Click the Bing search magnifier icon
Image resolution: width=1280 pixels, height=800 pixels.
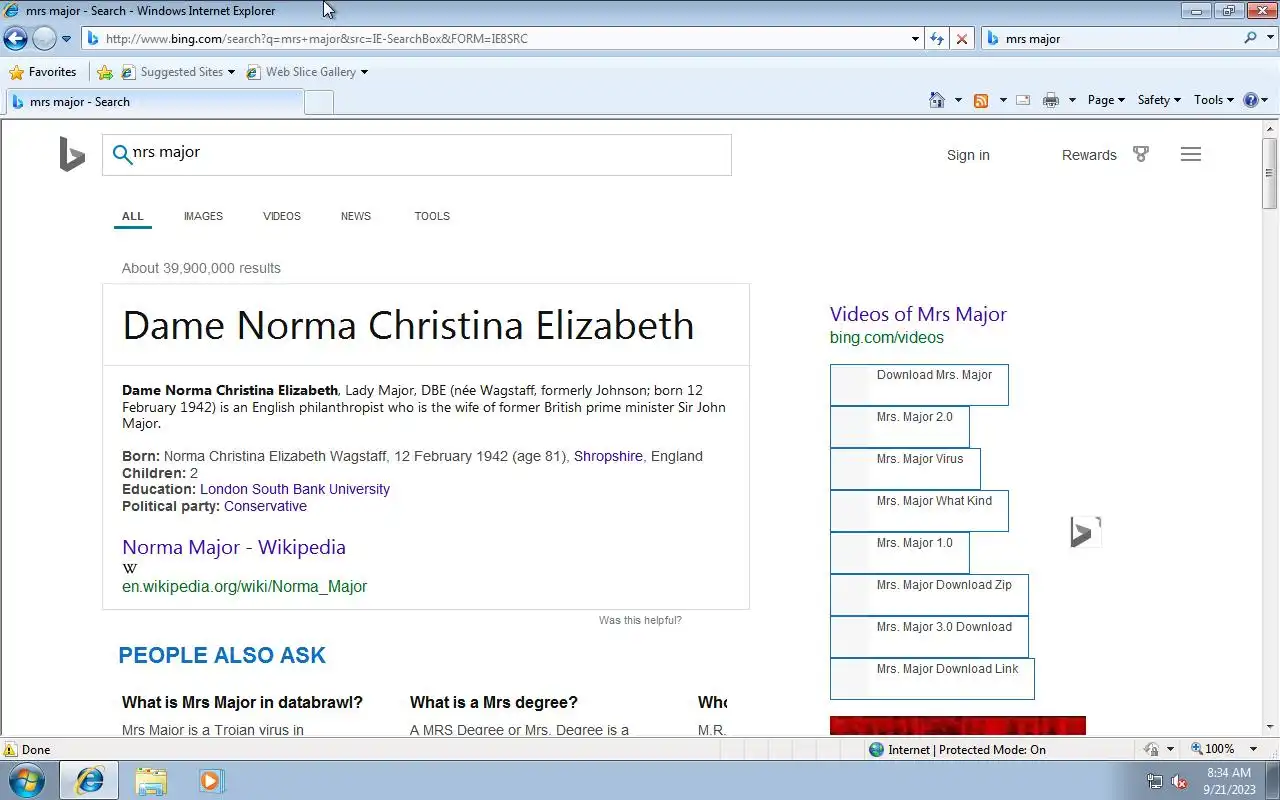(x=122, y=154)
